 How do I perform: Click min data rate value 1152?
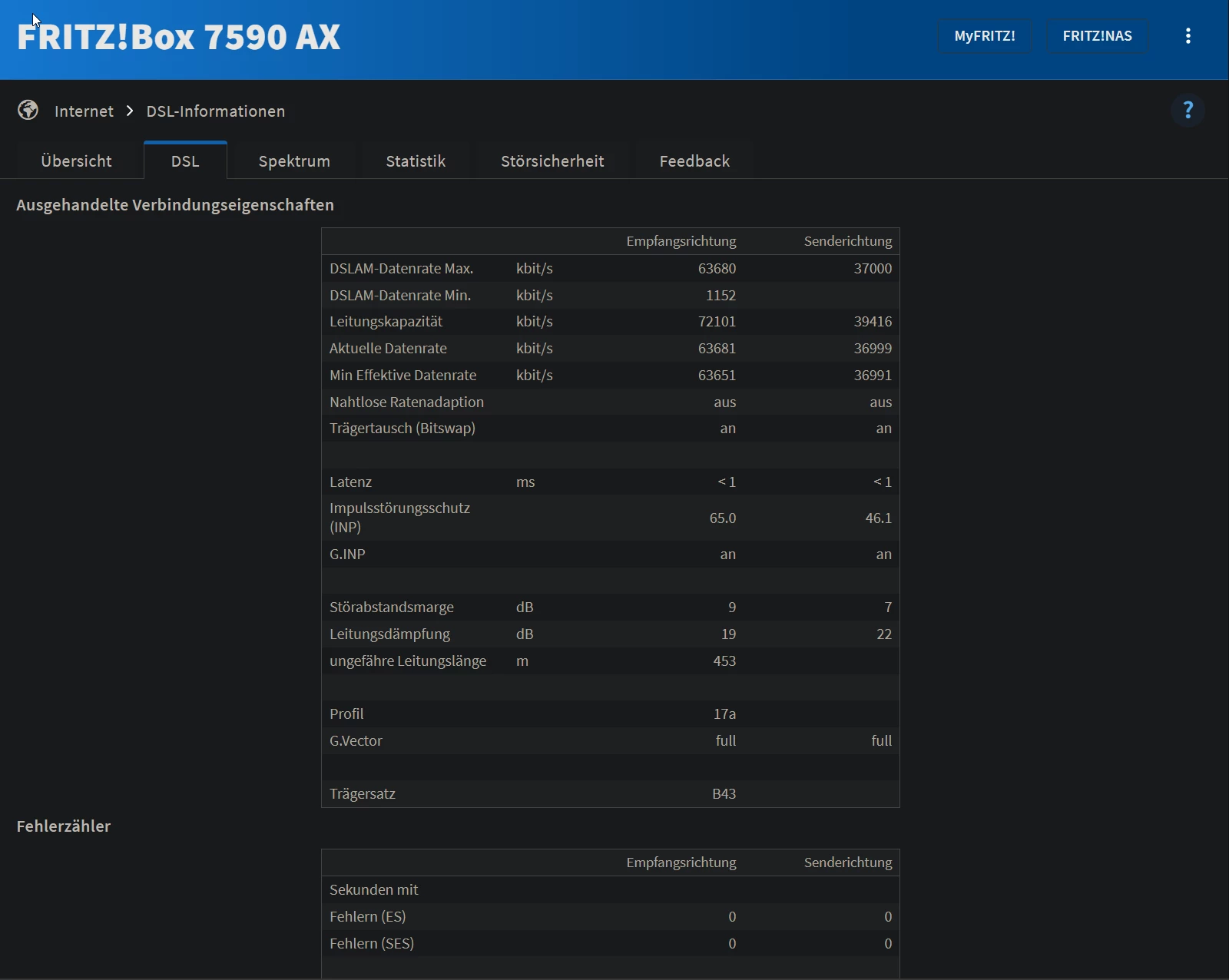tap(721, 296)
